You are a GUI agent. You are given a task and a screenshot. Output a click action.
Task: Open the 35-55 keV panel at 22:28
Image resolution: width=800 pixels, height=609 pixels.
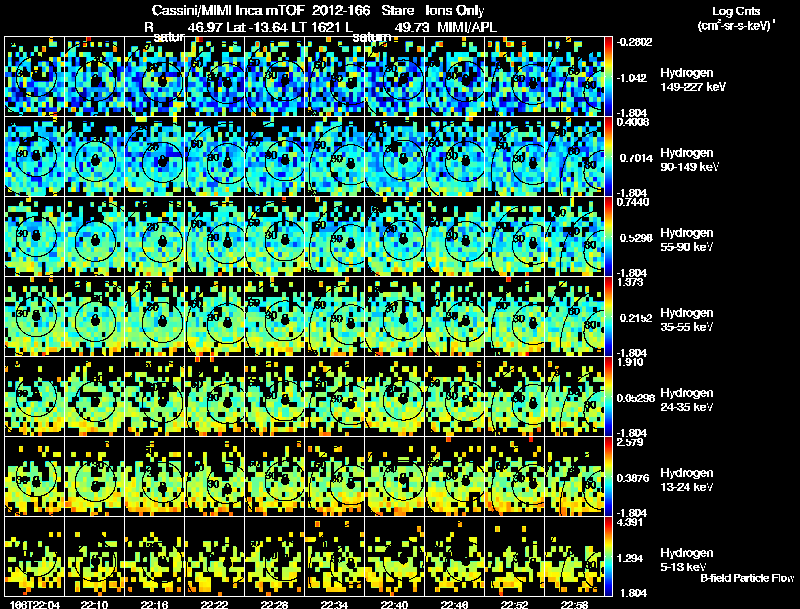(x=274, y=316)
